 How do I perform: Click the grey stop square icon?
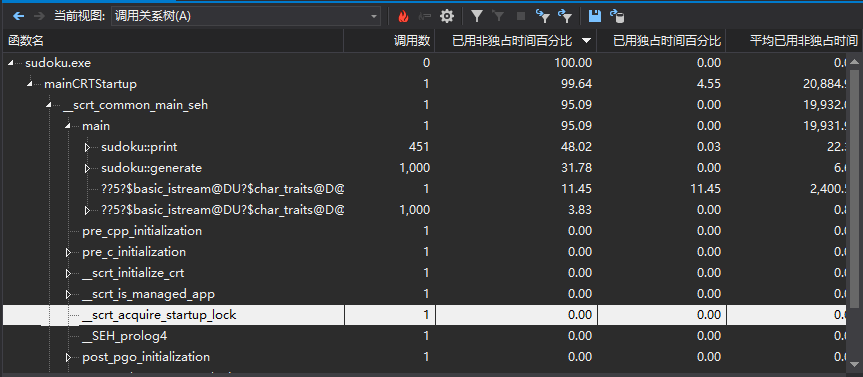click(x=521, y=16)
